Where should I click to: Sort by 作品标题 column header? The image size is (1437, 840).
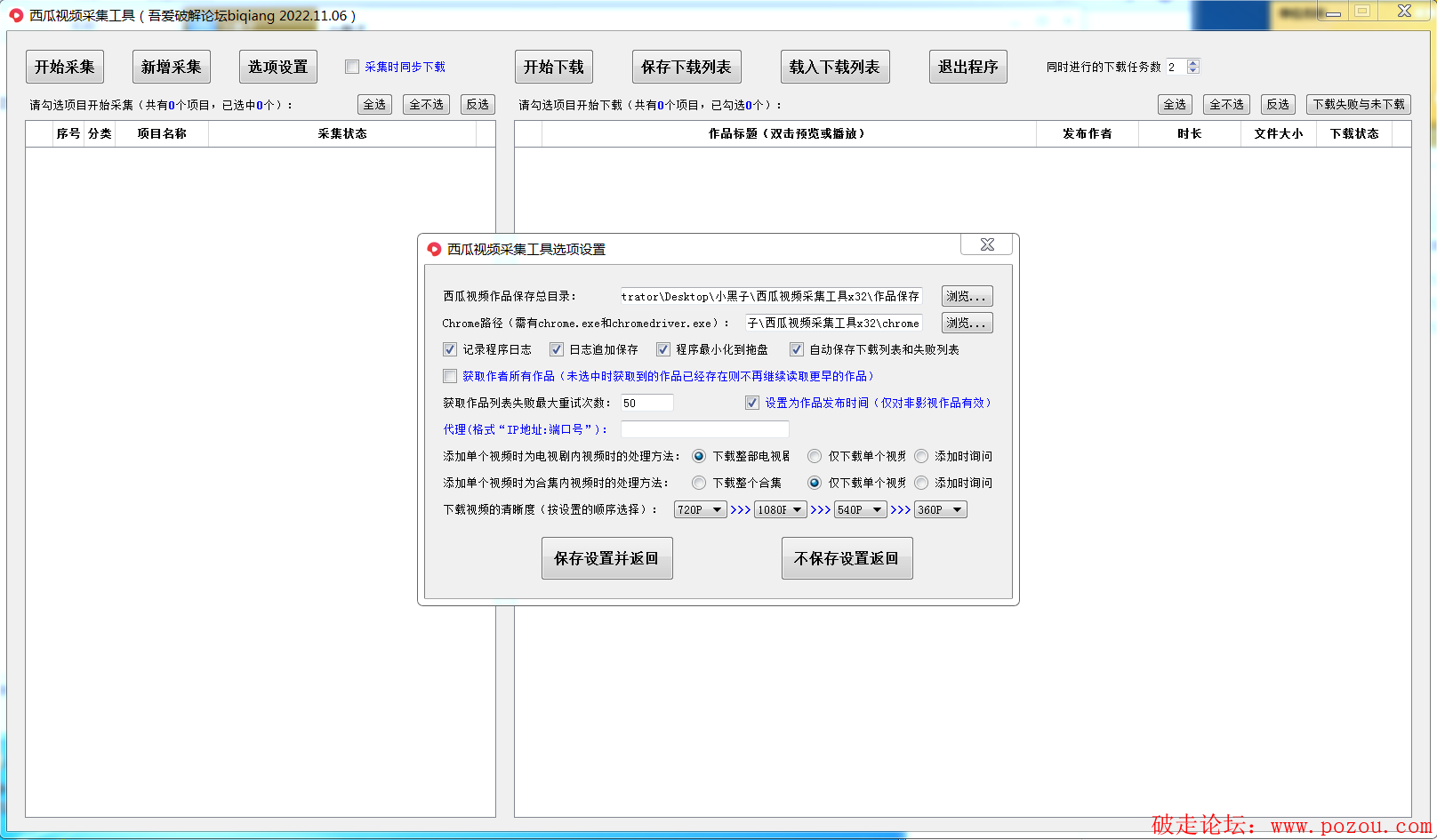click(788, 133)
